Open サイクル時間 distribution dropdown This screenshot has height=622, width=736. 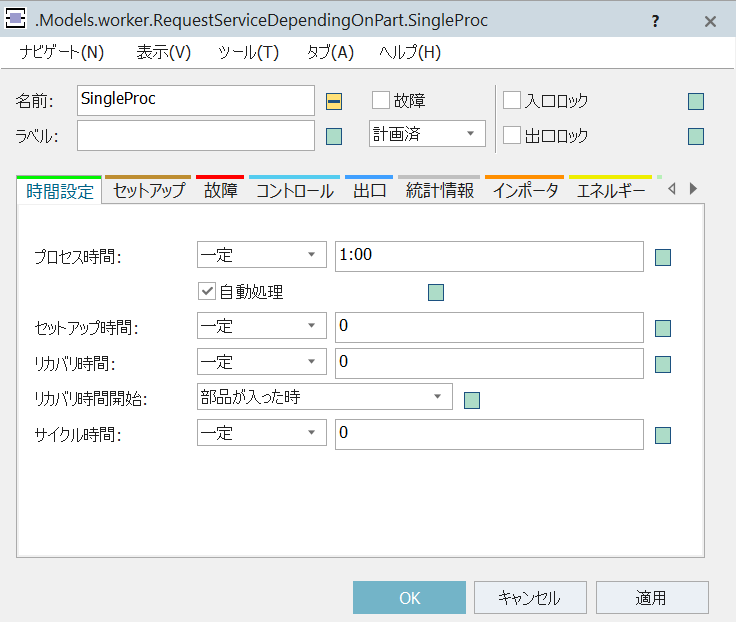[x=261, y=433]
